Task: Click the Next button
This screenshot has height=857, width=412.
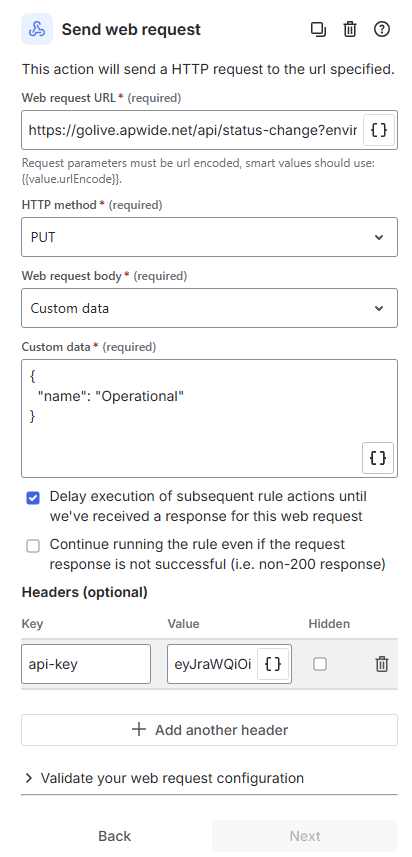Action: (x=305, y=836)
